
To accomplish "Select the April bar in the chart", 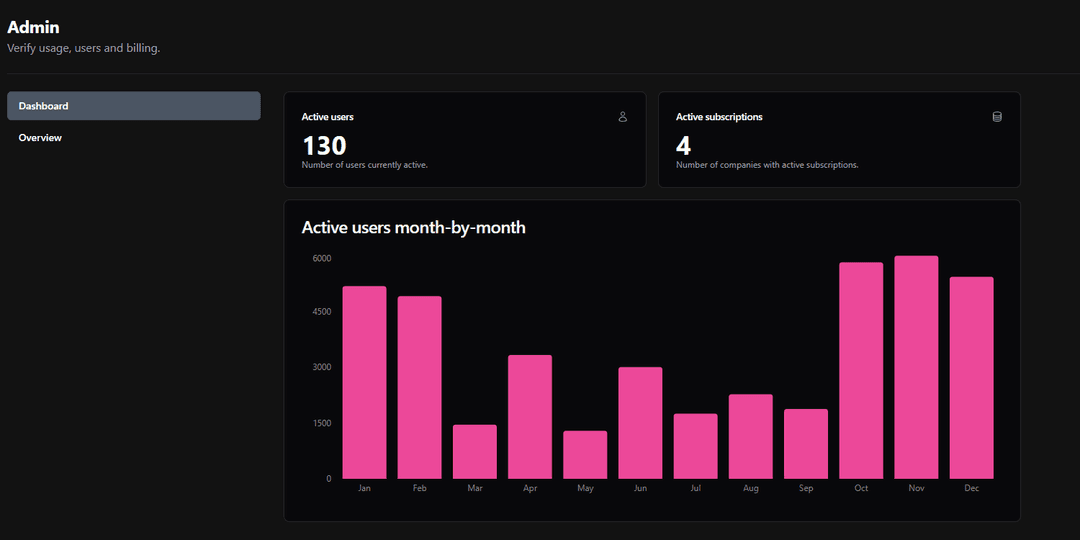I will click(530, 417).
